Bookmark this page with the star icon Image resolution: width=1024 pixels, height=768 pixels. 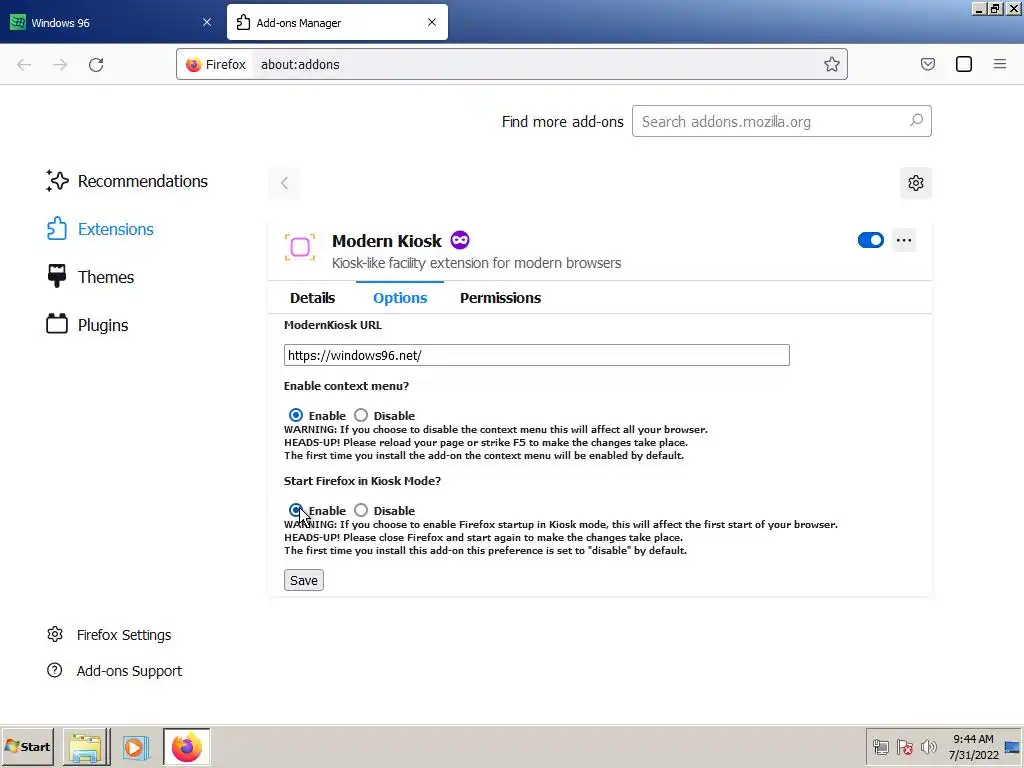point(831,64)
